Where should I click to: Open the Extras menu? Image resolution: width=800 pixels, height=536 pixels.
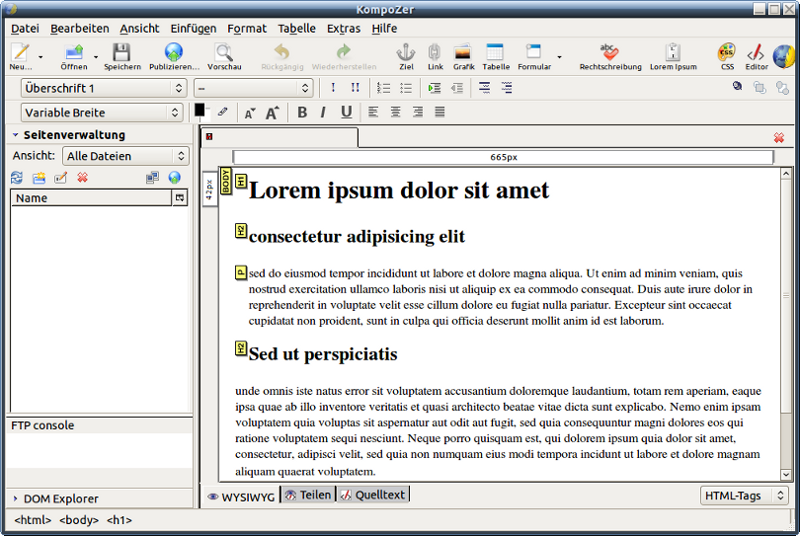[343, 29]
